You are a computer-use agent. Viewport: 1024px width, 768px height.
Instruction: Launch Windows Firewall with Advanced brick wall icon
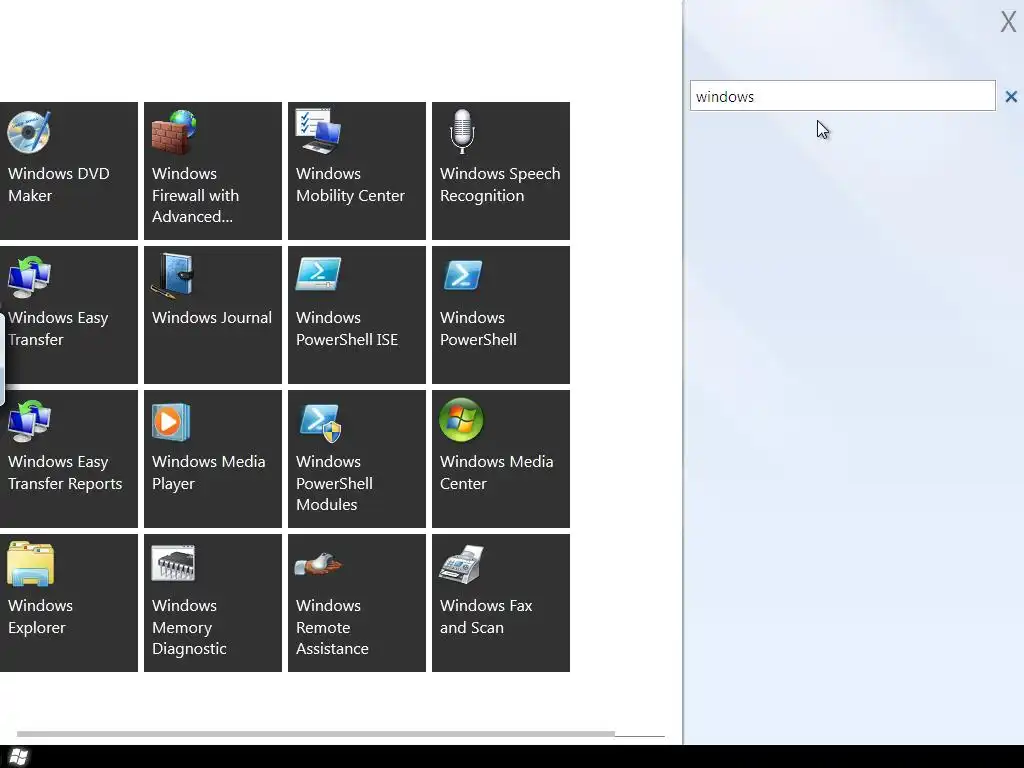174,132
